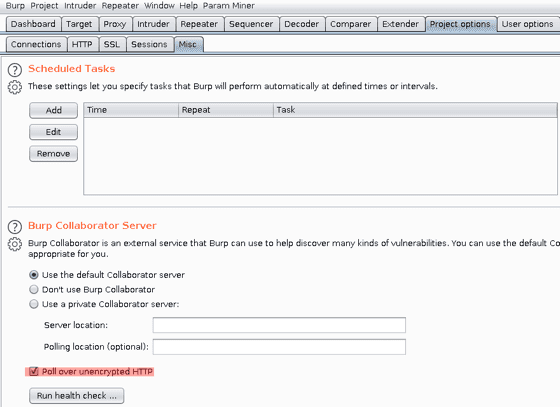Screen dimensions: 560x407
Task: Click the Burp Collaborator Server heading
Action: pos(92,226)
